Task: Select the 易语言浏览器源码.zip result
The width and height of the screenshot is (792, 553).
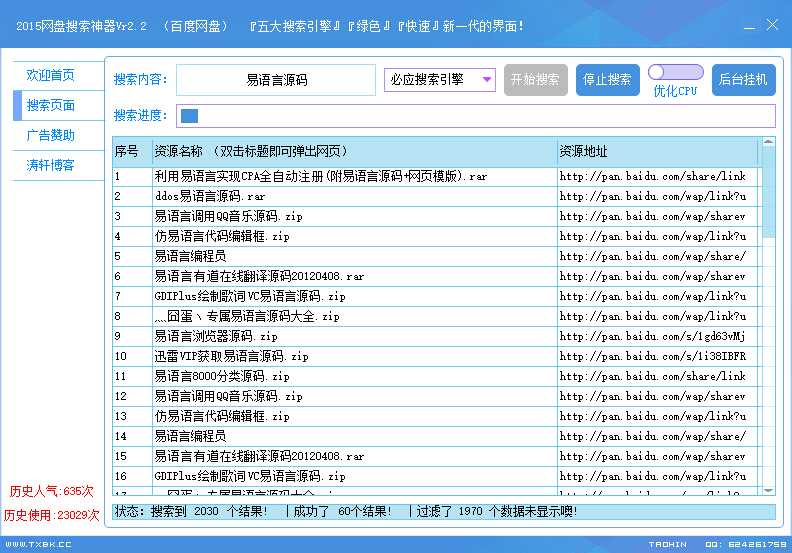Action: (216, 336)
